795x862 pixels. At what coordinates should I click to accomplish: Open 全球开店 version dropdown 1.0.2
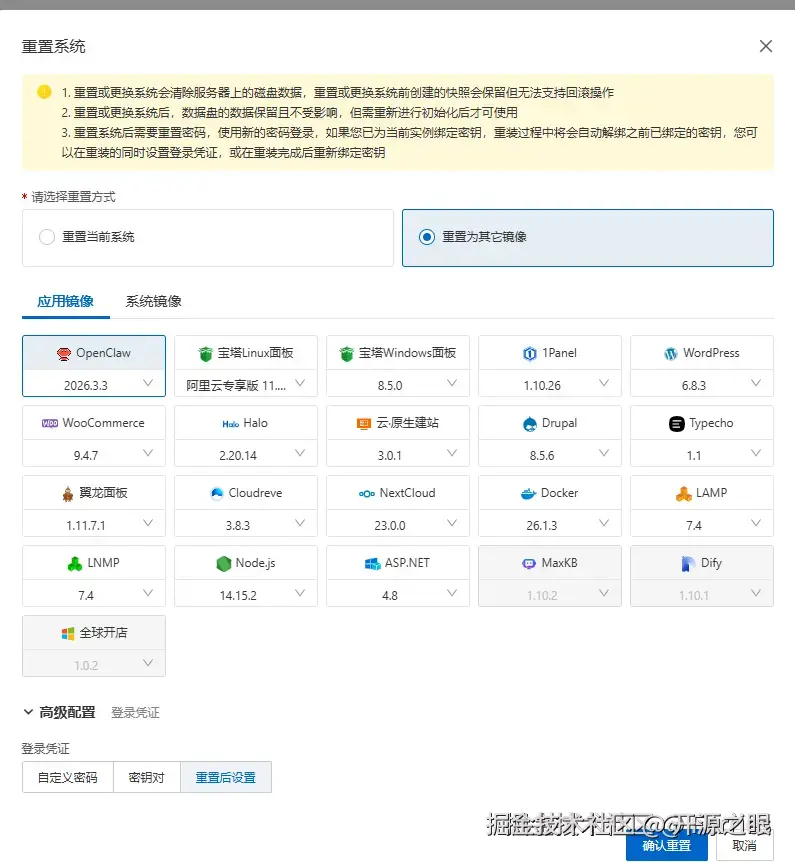(93, 664)
